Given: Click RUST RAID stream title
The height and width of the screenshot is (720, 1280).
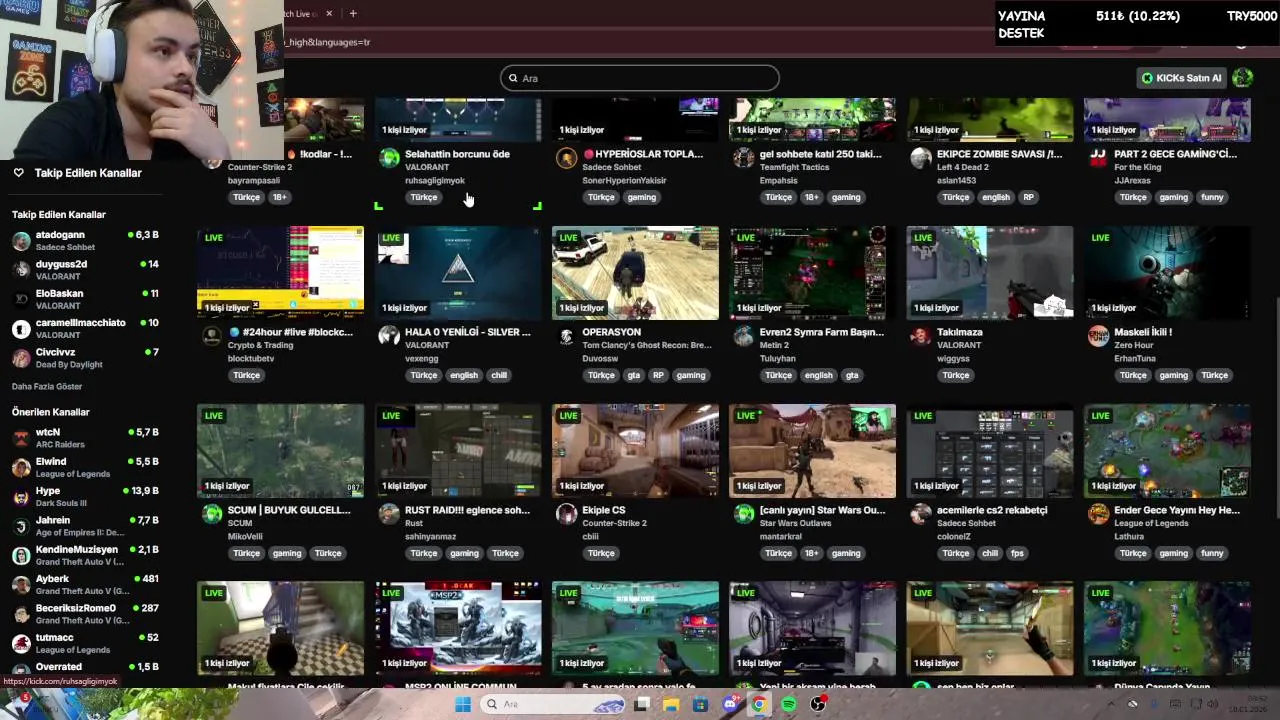Looking at the screenshot, I should pos(467,510).
